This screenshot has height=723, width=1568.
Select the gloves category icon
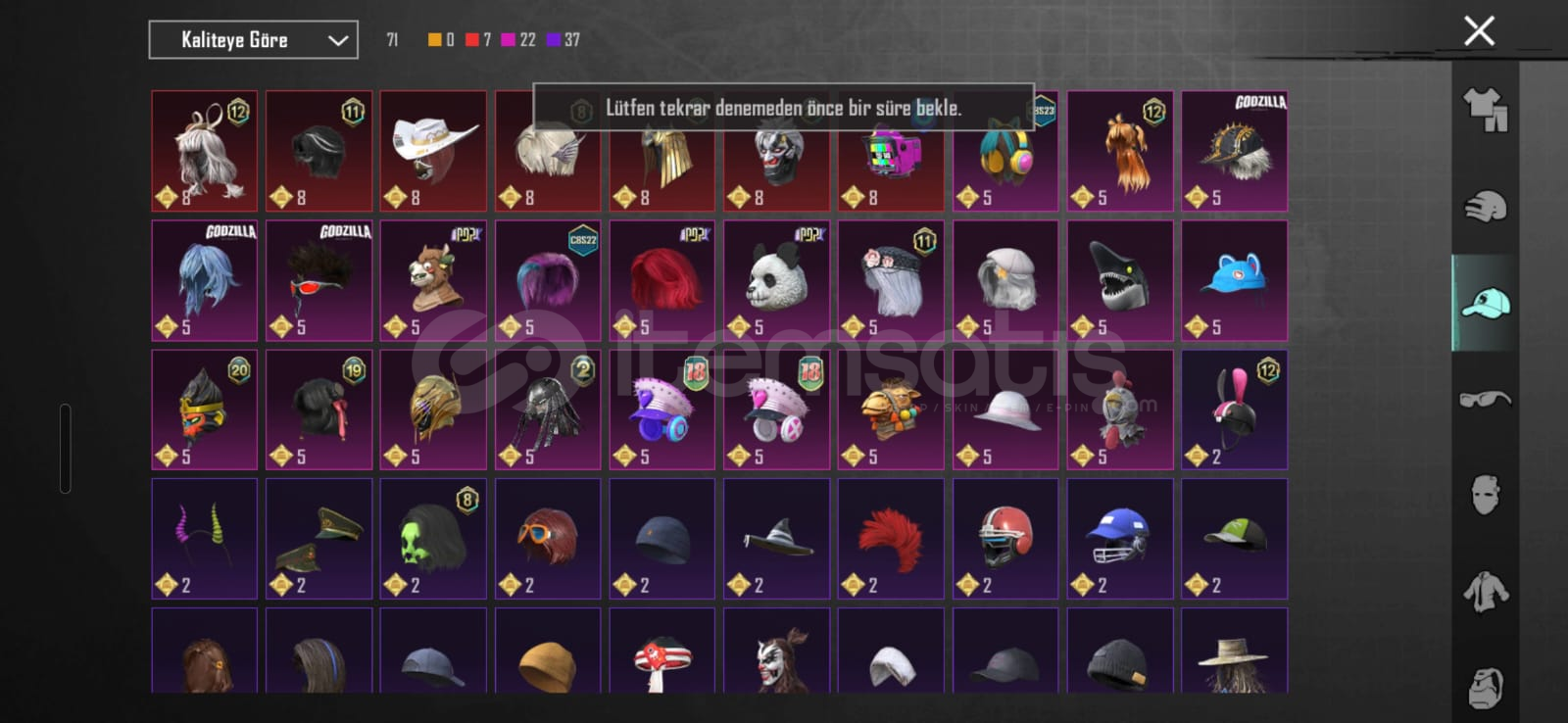[1486, 207]
